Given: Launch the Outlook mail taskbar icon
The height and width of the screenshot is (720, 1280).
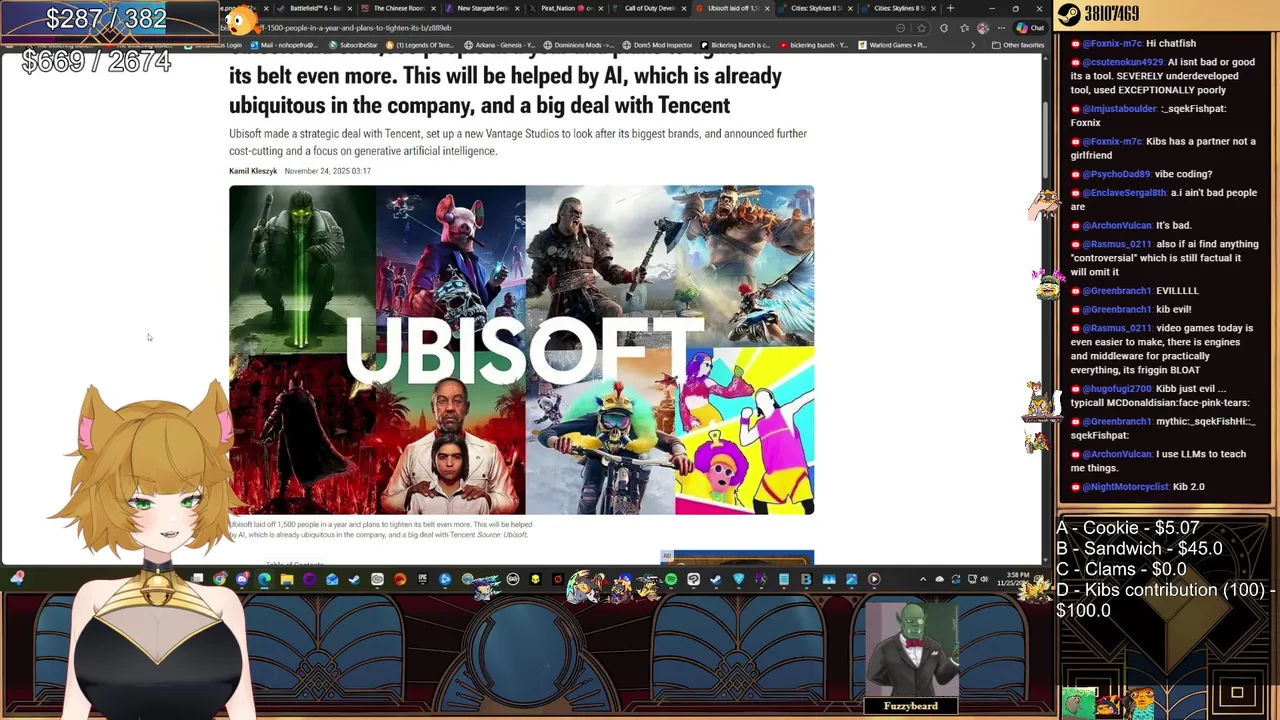Looking at the screenshot, I should 332,579.
